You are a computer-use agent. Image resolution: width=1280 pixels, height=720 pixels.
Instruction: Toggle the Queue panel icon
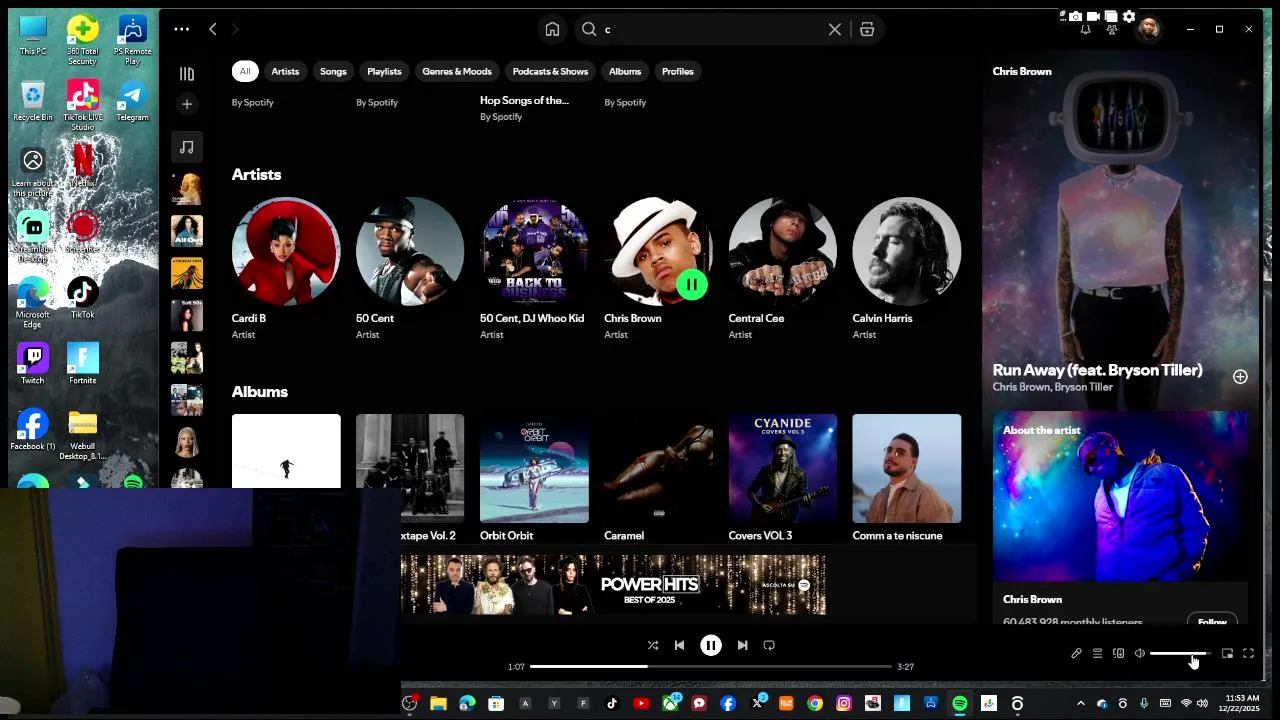tap(1097, 654)
